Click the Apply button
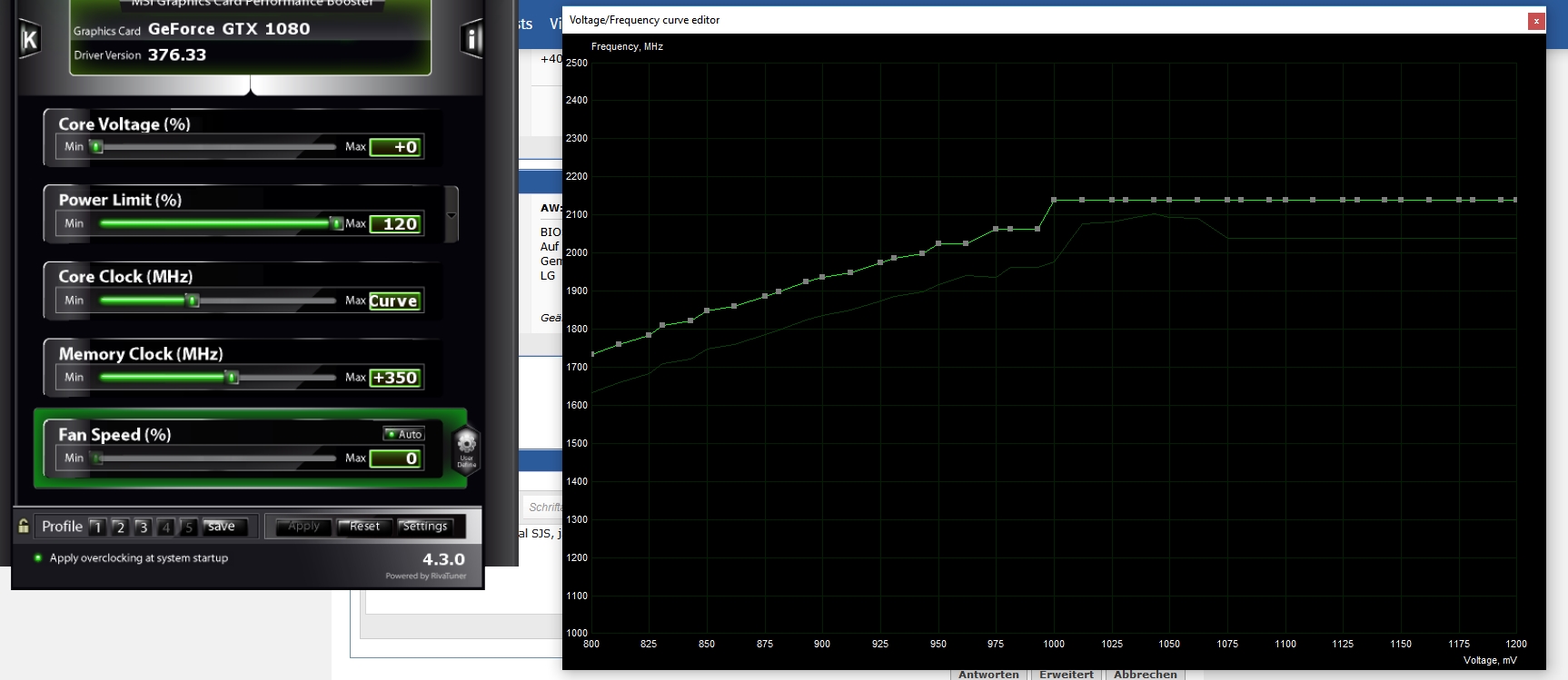 point(303,527)
